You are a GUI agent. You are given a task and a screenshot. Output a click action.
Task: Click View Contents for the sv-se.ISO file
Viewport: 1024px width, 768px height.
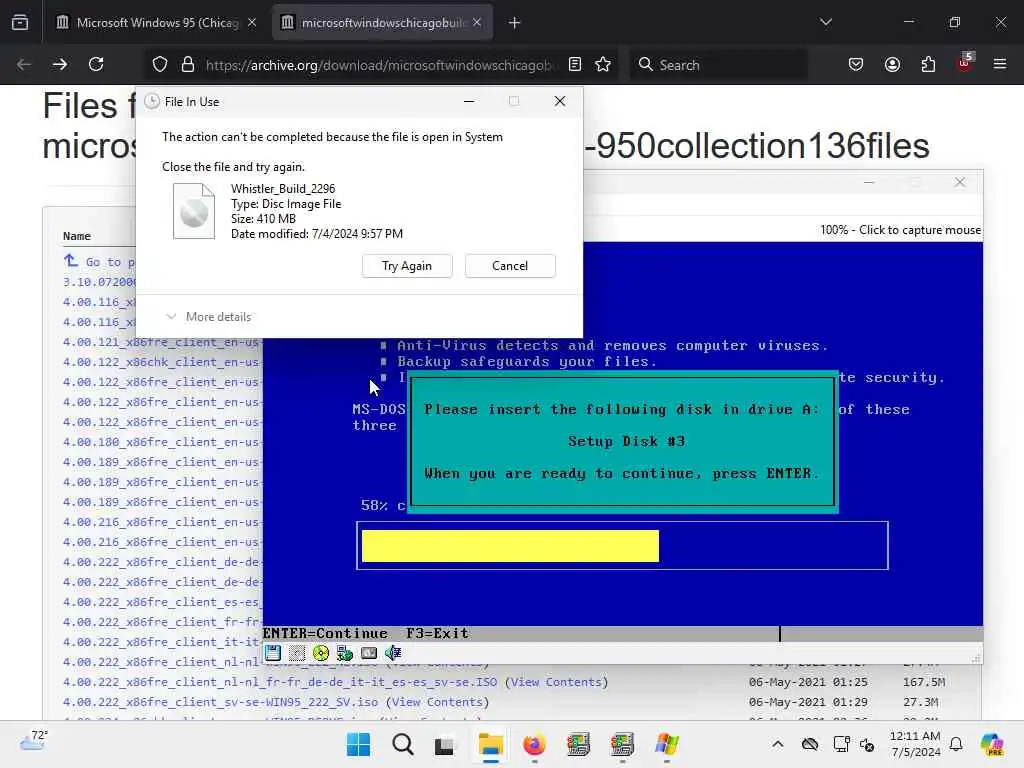tap(556, 682)
